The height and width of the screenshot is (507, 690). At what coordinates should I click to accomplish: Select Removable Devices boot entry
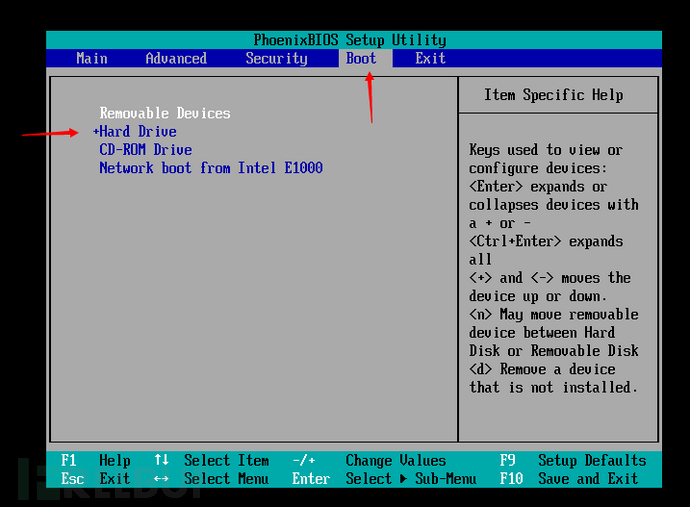(x=165, y=113)
